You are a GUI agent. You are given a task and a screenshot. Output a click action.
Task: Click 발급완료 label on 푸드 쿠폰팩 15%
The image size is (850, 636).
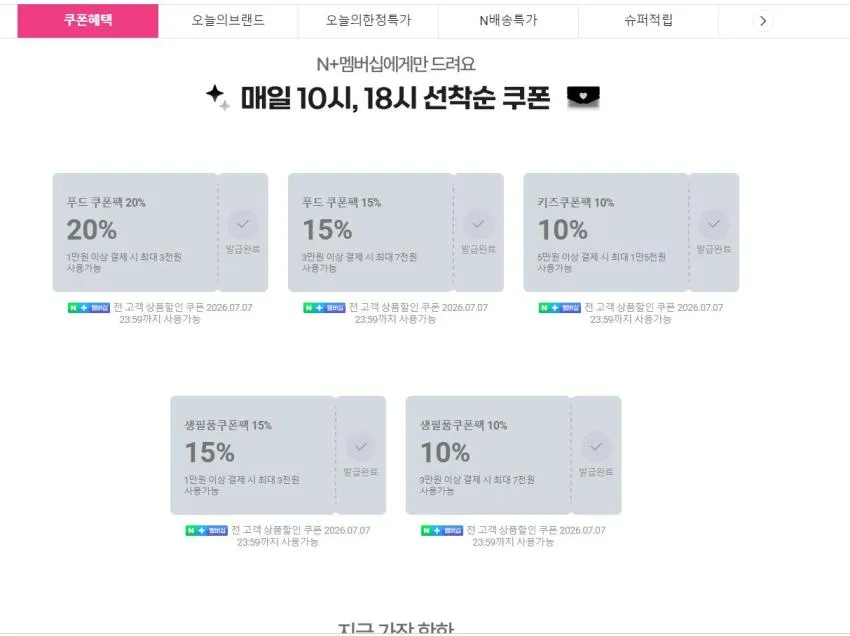click(x=478, y=249)
